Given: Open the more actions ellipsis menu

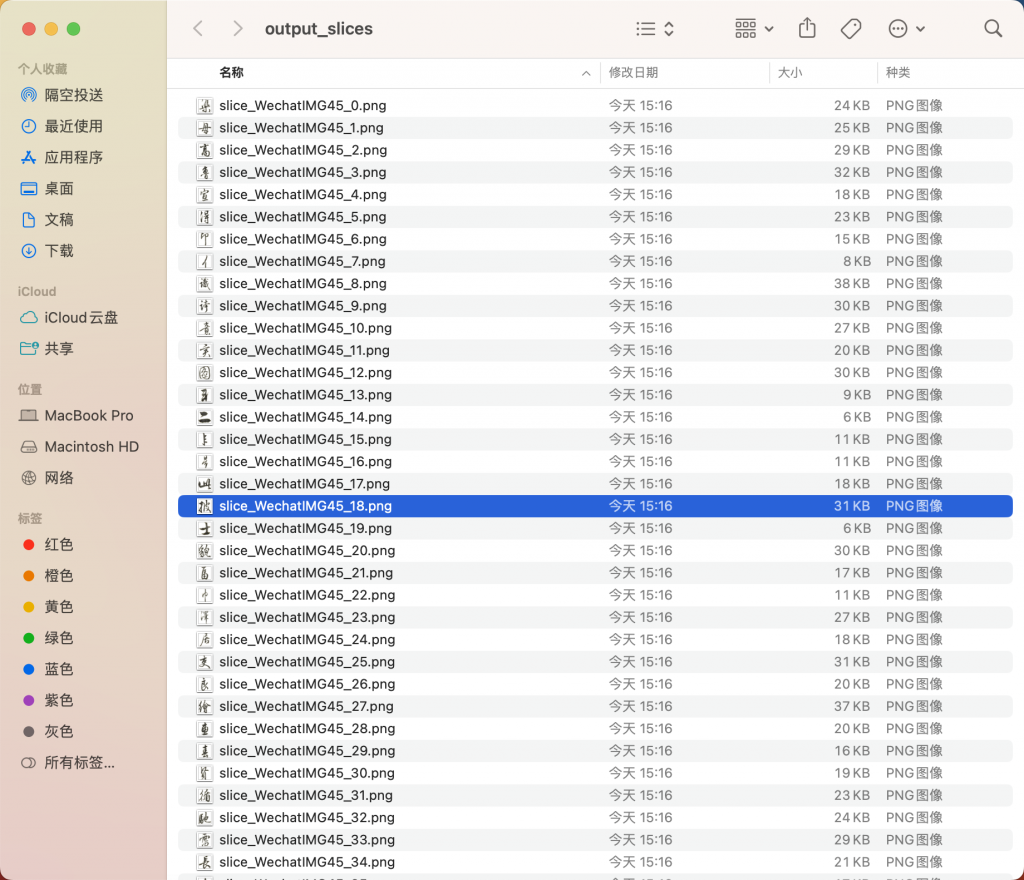Looking at the screenshot, I should pos(906,29).
